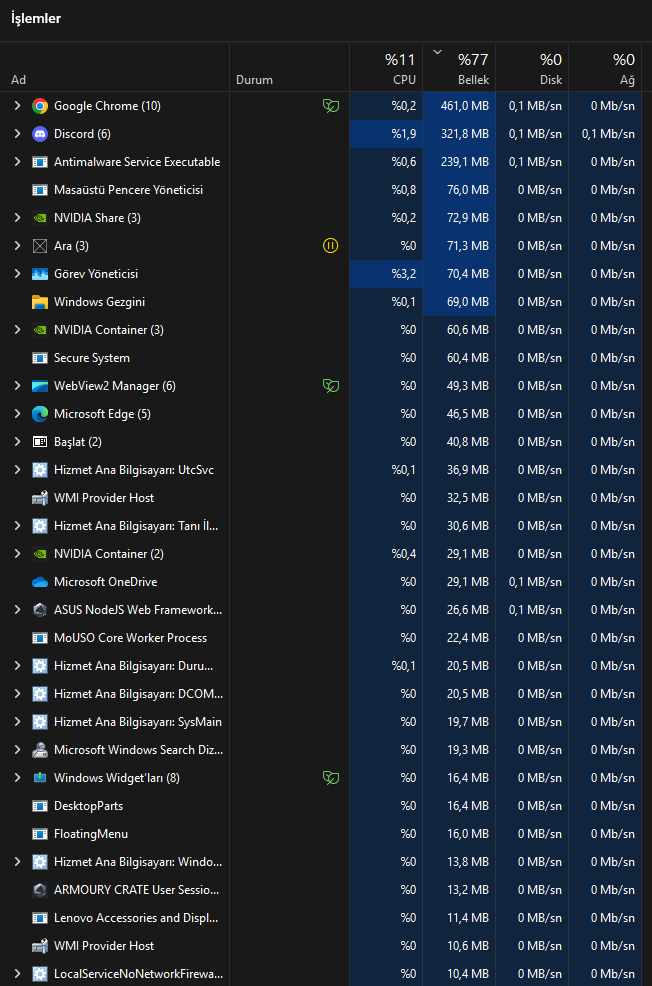Click the UtcSvc service gear icon

coord(40,470)
